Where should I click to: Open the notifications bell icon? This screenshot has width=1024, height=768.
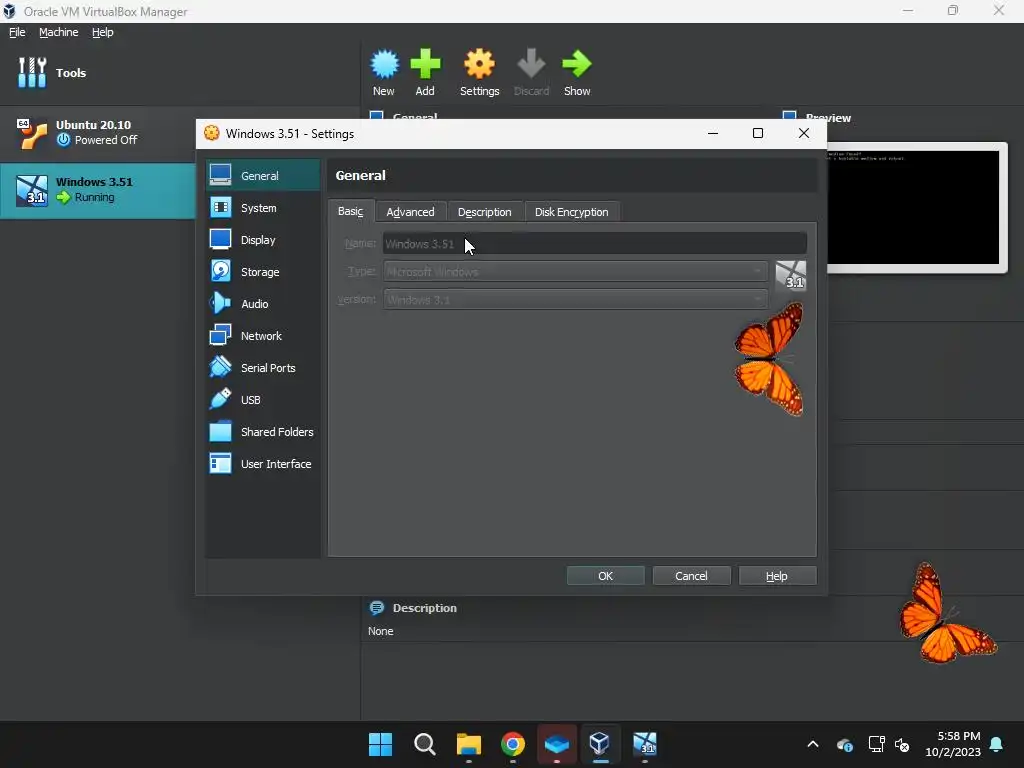point(997,744)
